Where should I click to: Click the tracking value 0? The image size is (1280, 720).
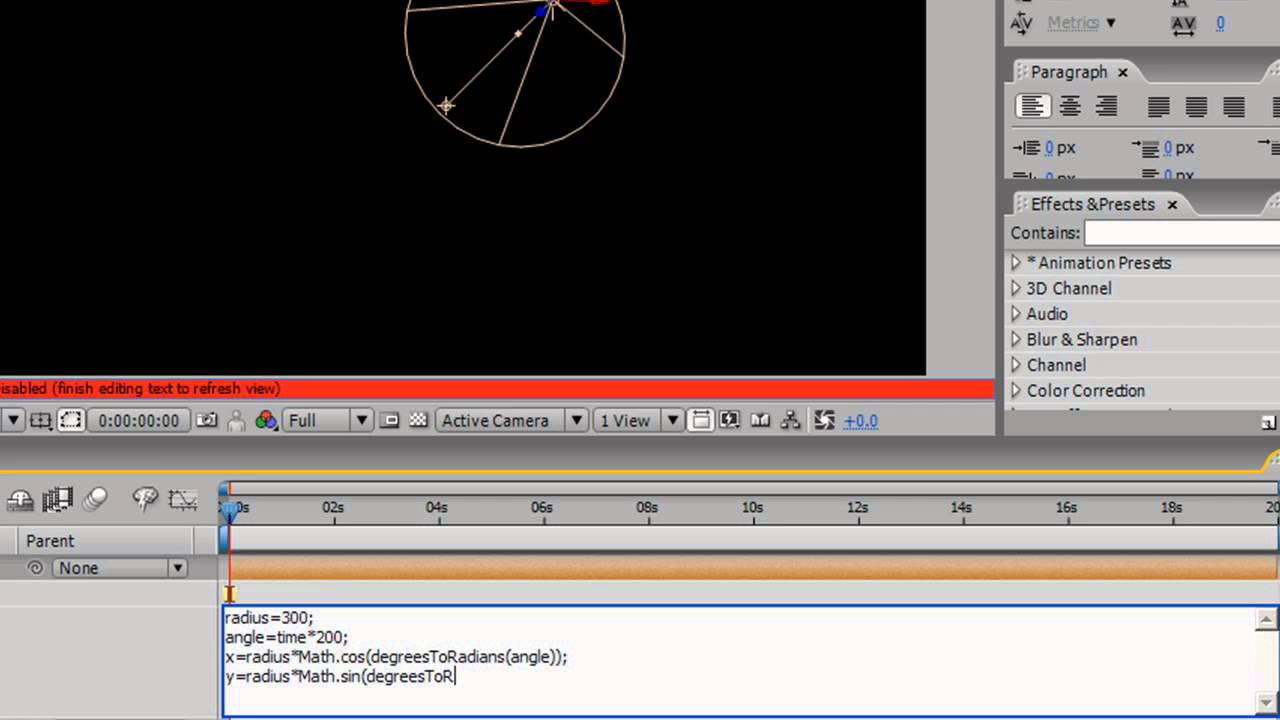point(1220,23)
